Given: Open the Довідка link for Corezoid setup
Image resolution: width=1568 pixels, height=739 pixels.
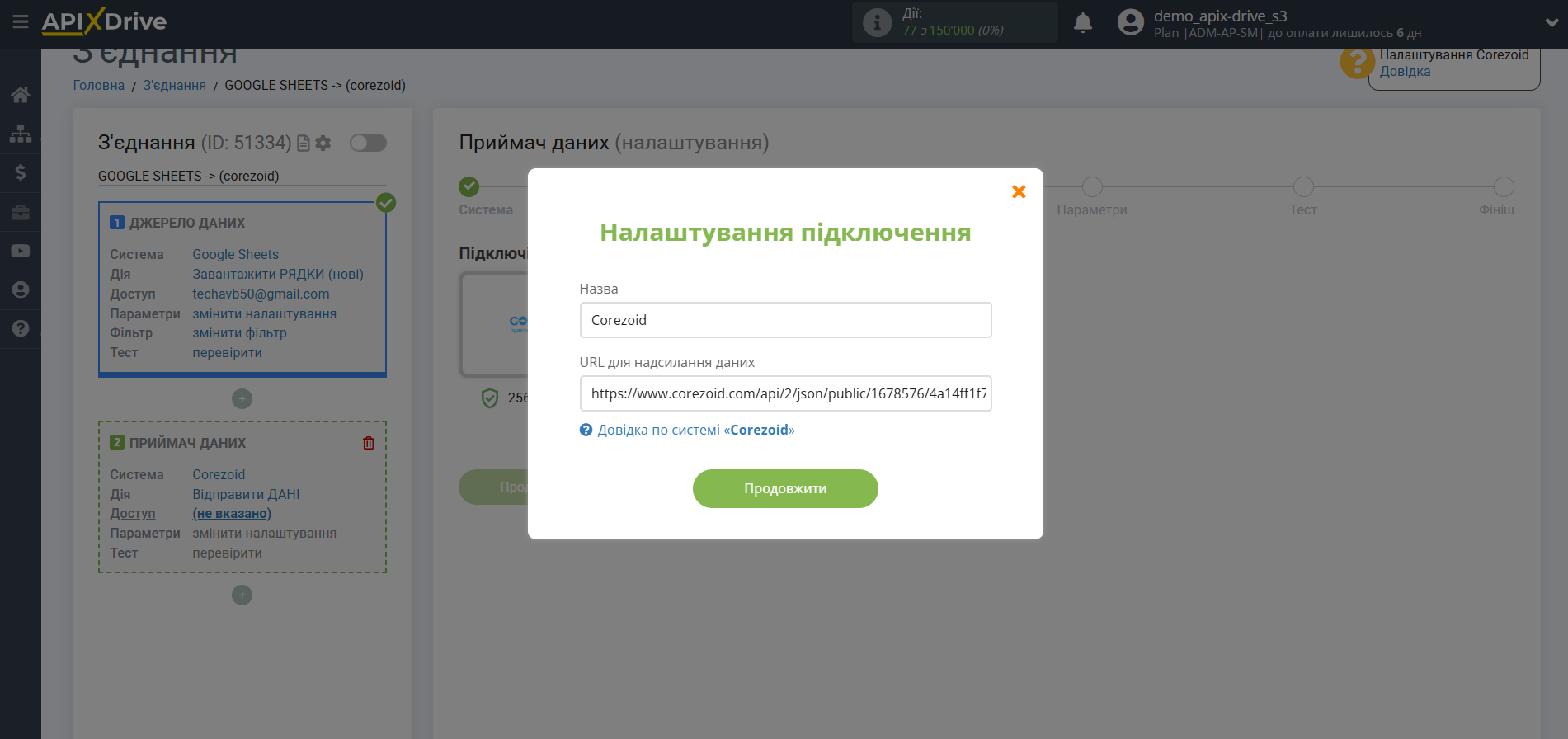Looking at the screenshot, I should click(1405, 72).
